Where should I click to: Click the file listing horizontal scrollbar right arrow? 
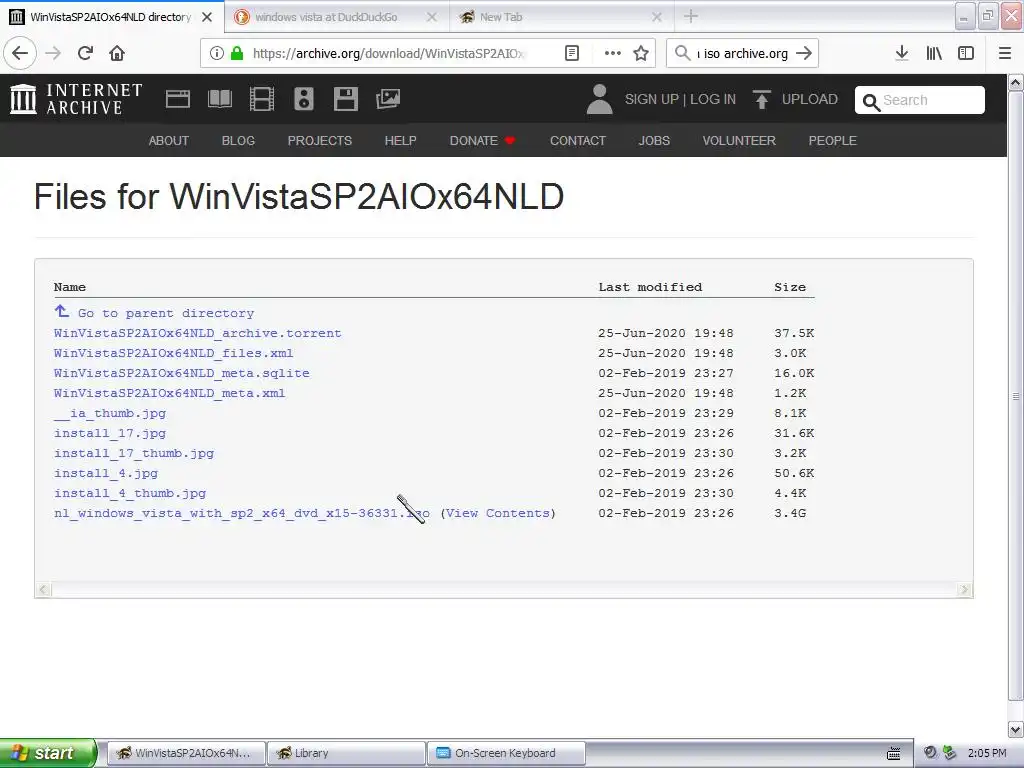pyautogui.click(x=964, y=590)
